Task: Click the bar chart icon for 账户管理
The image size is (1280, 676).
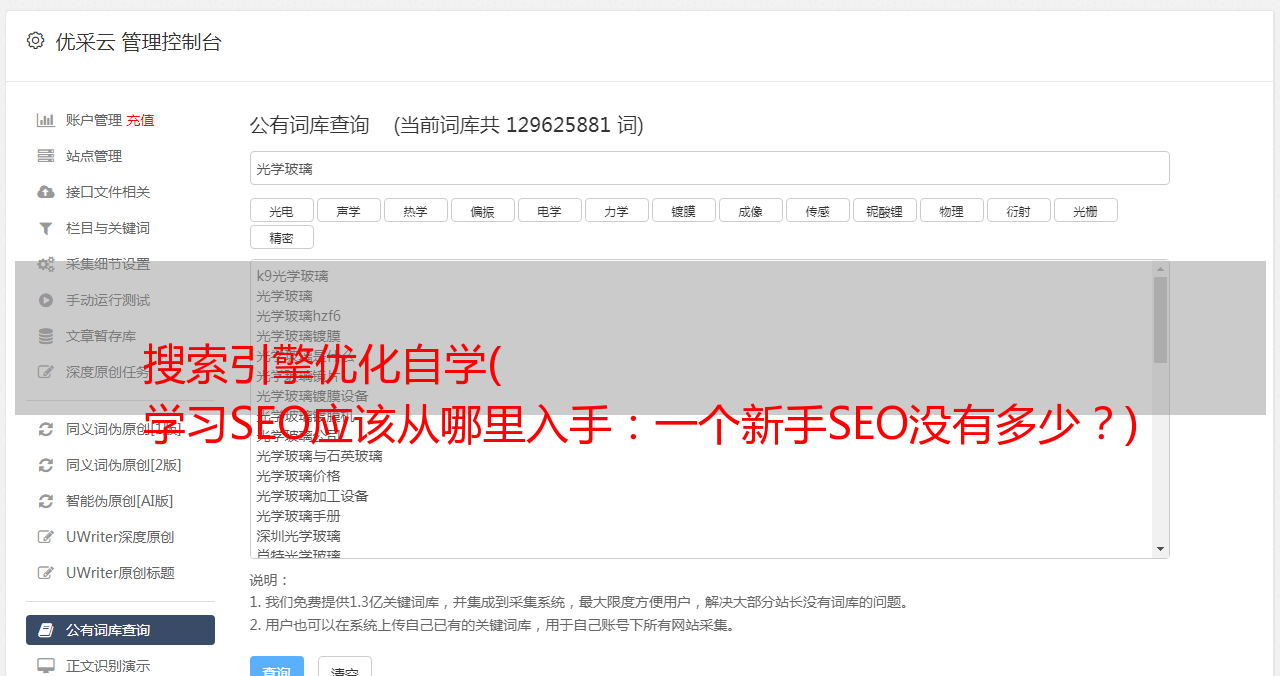Action: [x=46, y=120]
